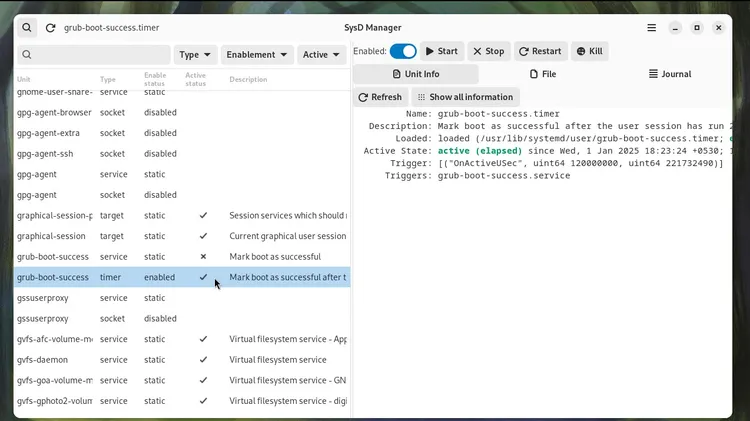Click the active checkmark on gvfs-daemon row
The image size is (750, 421).
tap(203, 359)
